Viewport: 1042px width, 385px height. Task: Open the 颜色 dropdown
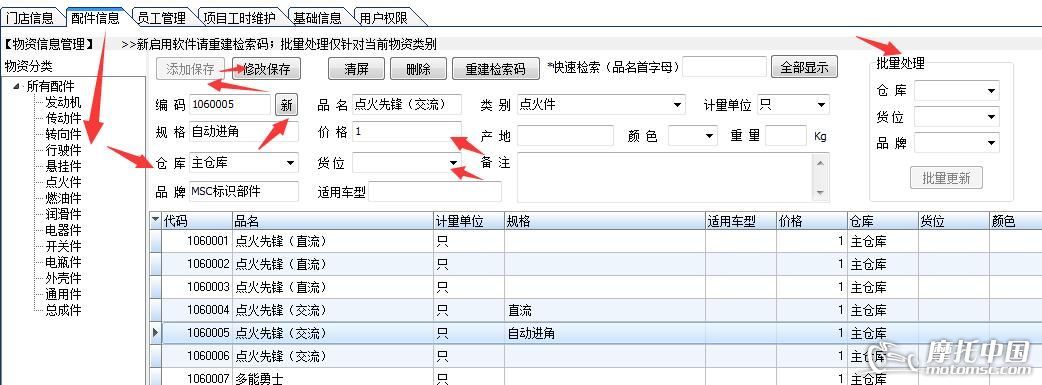pyautogui.click(x=692, y=136)
